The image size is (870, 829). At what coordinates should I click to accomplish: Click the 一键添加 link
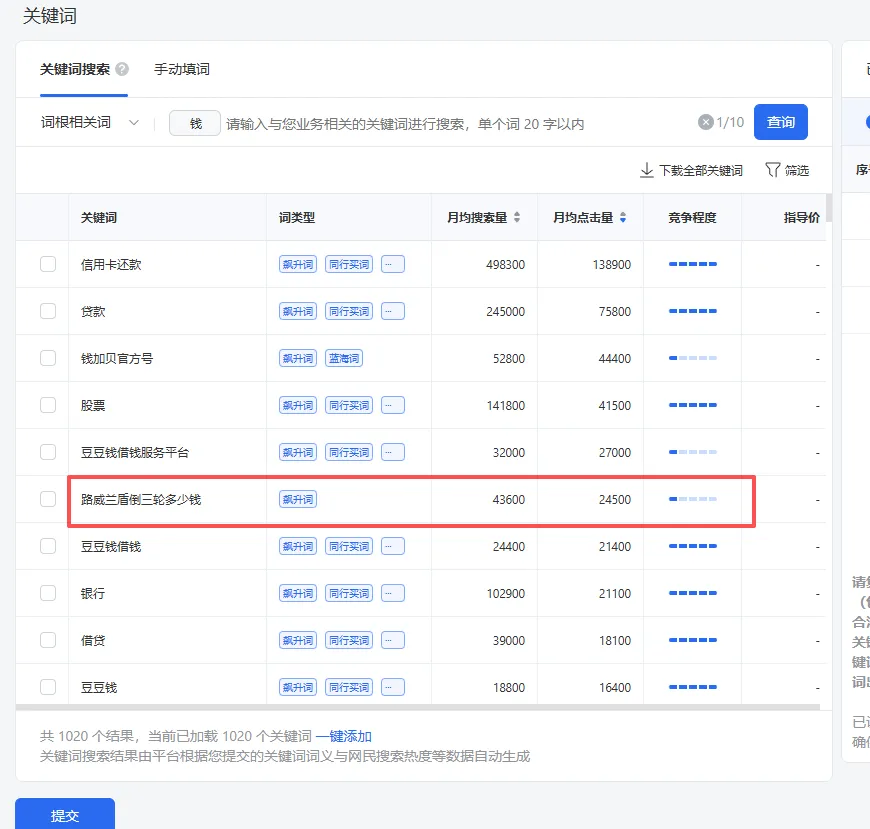click(x=343, y=736)
